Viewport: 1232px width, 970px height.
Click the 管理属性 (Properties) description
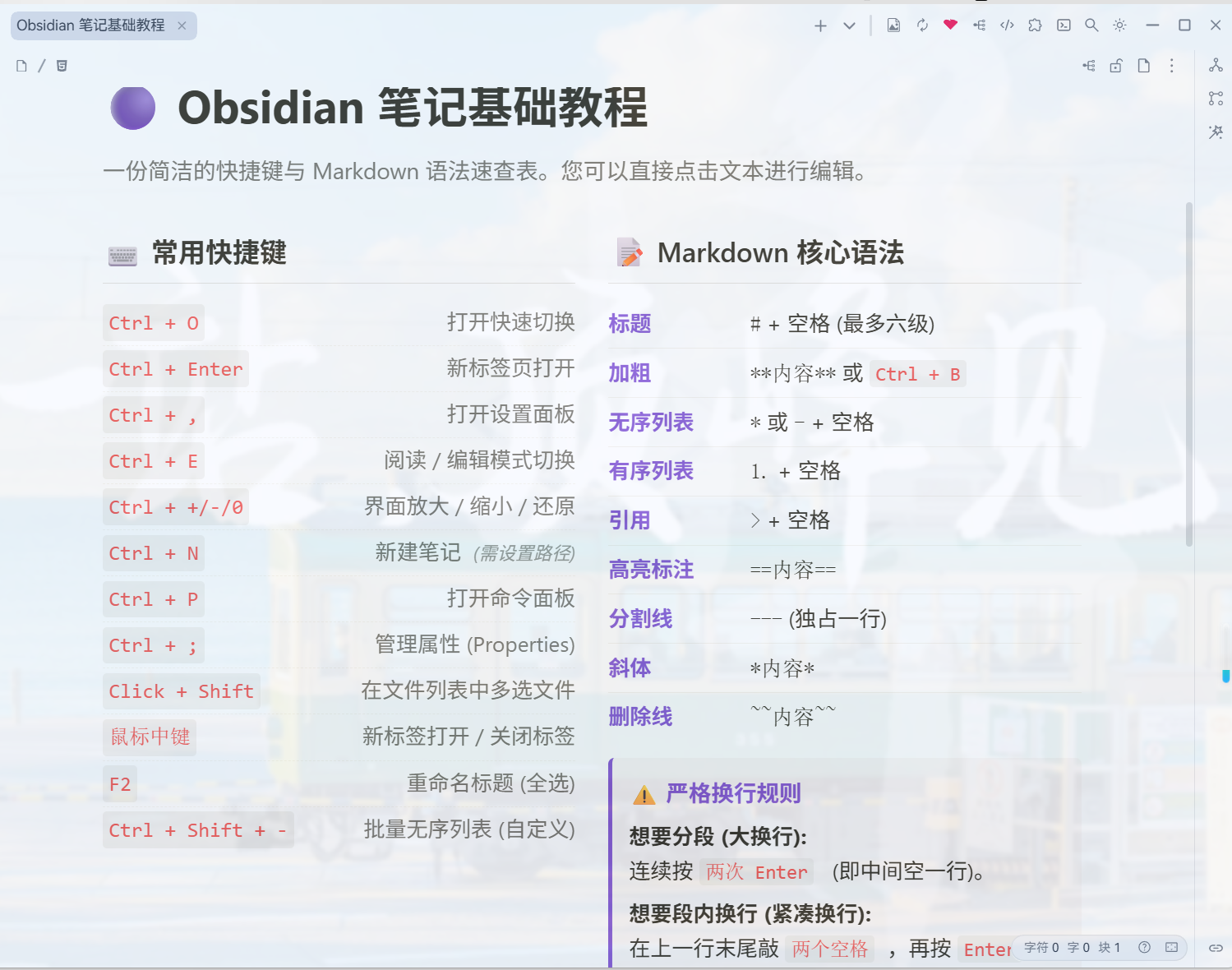(475, 644)
